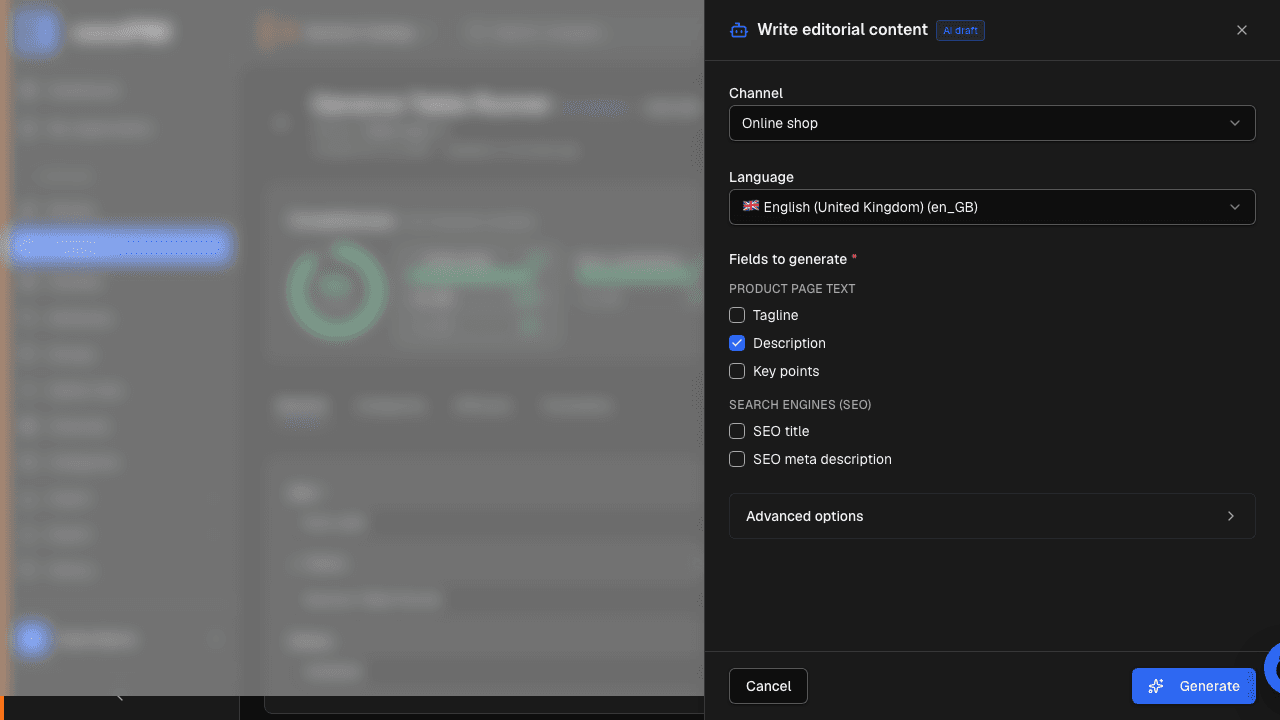Open the Channel dropdown showing Online shop
Screen dimensions: 1280x720
(x=992, y=123)
